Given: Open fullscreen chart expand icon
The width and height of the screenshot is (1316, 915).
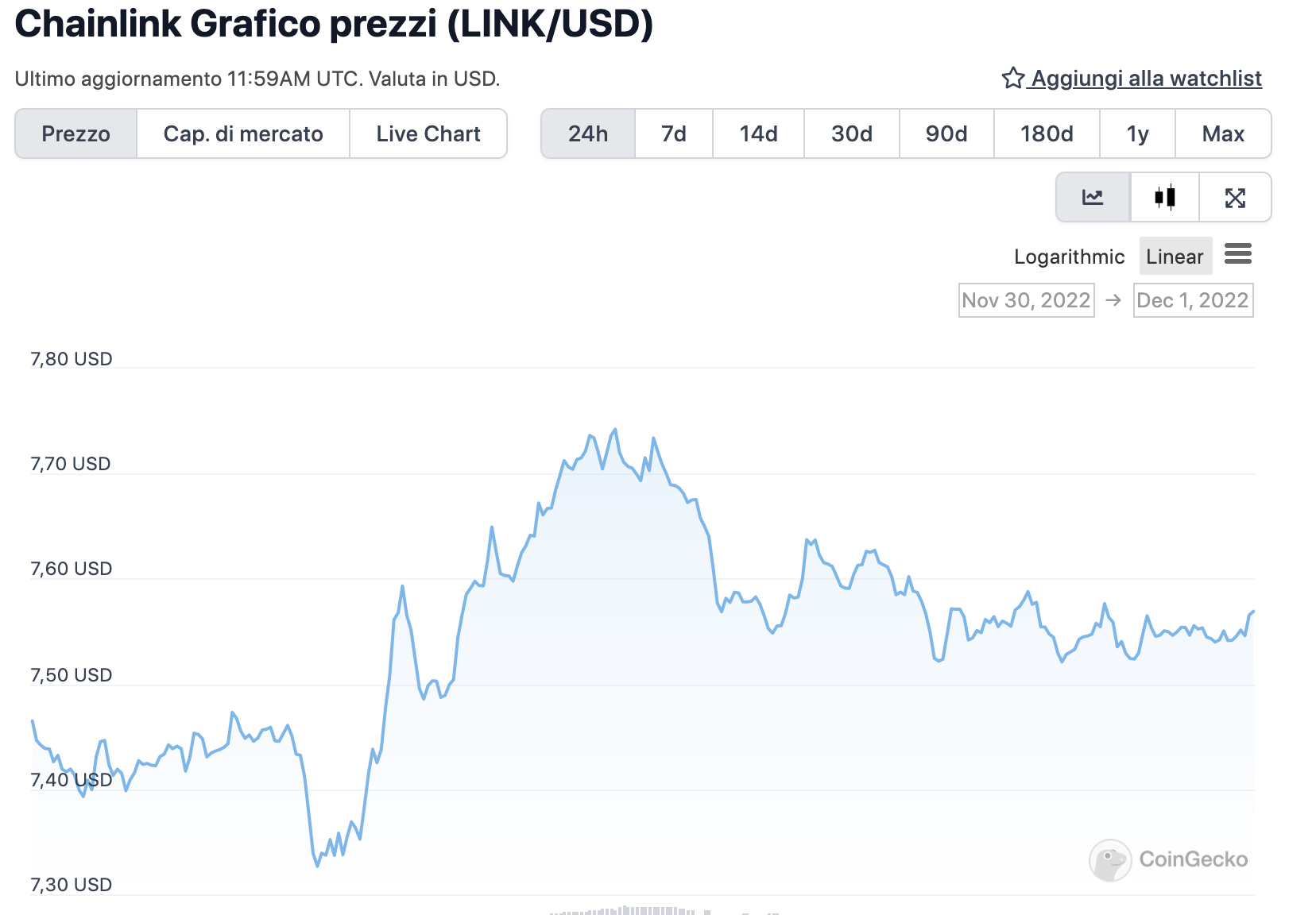Looking at the screenshot, I should 1235,197.
